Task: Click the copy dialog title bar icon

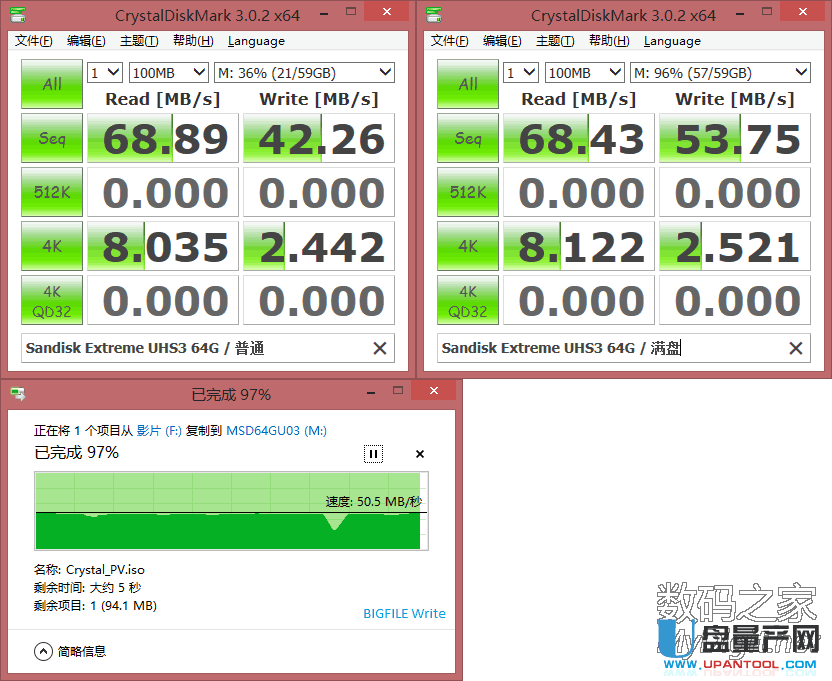Action: click(17, 394)
